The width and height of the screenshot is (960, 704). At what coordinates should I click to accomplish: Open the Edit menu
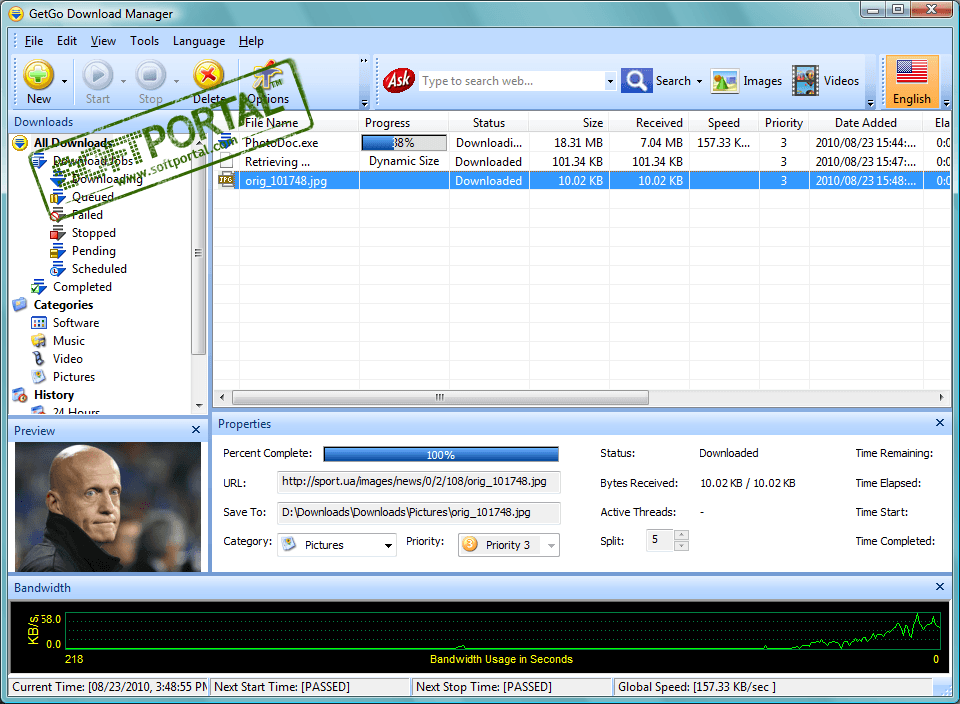click(67, 41)
